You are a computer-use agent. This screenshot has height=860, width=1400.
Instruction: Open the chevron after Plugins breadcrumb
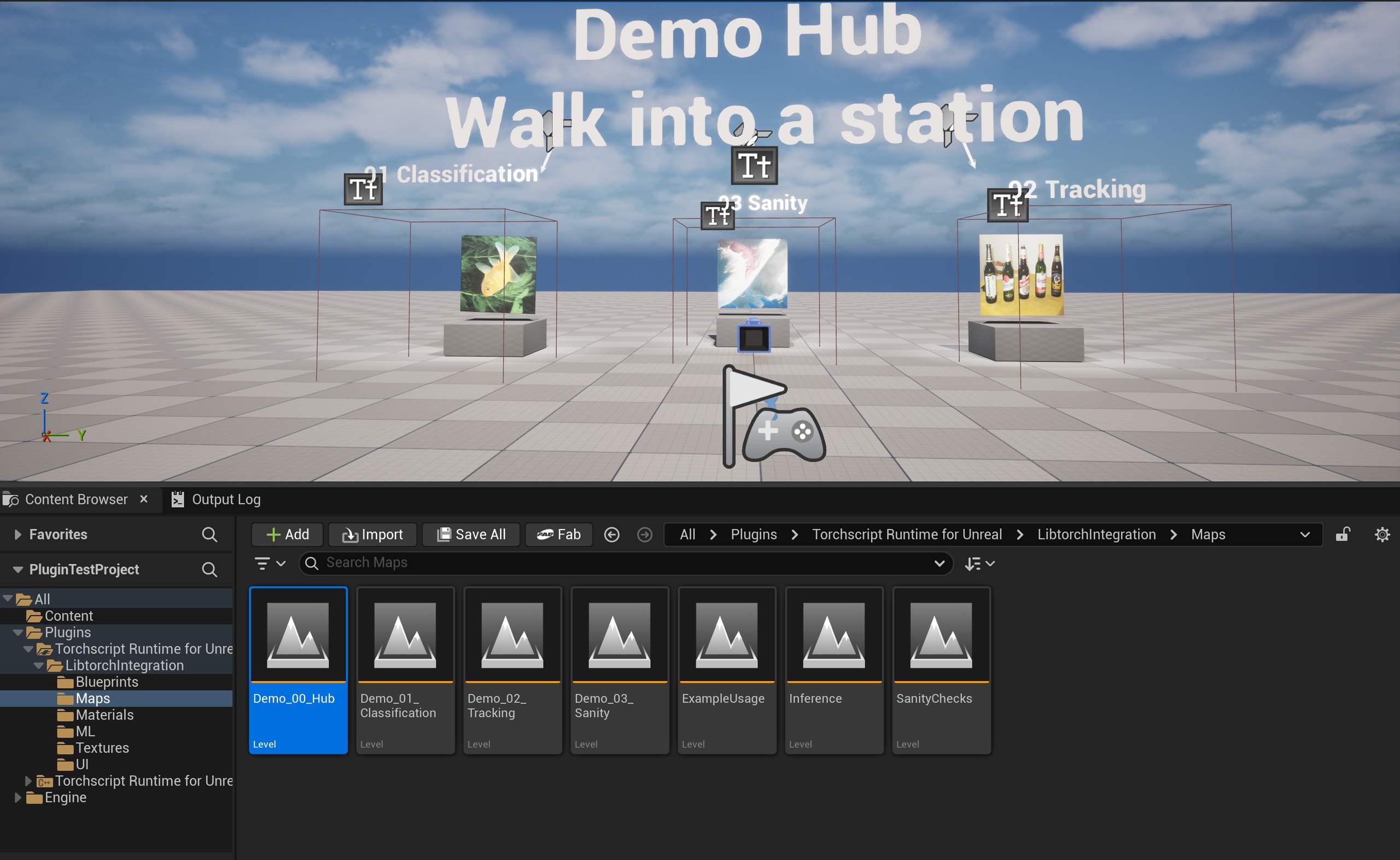pos(795,534)
